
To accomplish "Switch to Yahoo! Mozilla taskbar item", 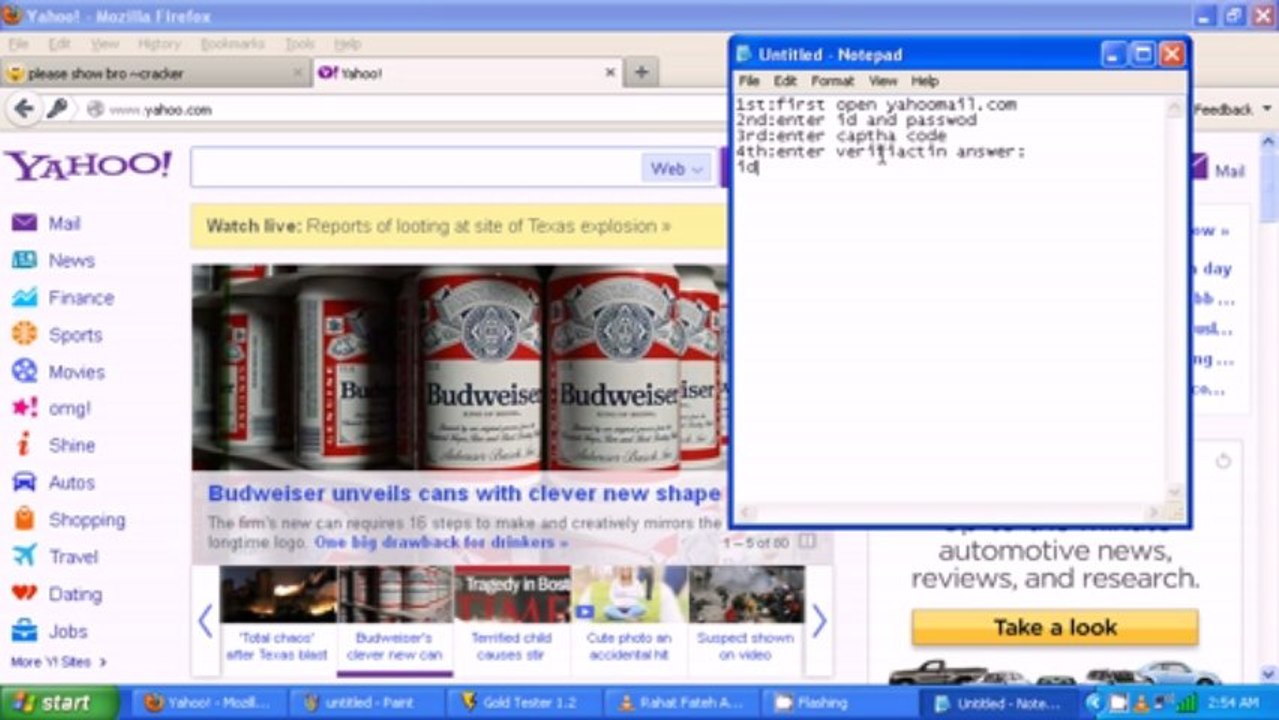I will coord(210,703).
